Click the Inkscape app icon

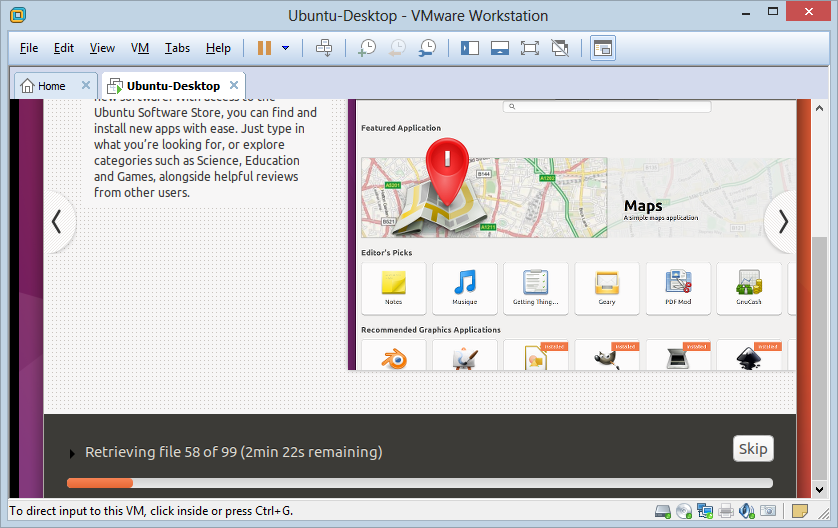pos(749,359)
